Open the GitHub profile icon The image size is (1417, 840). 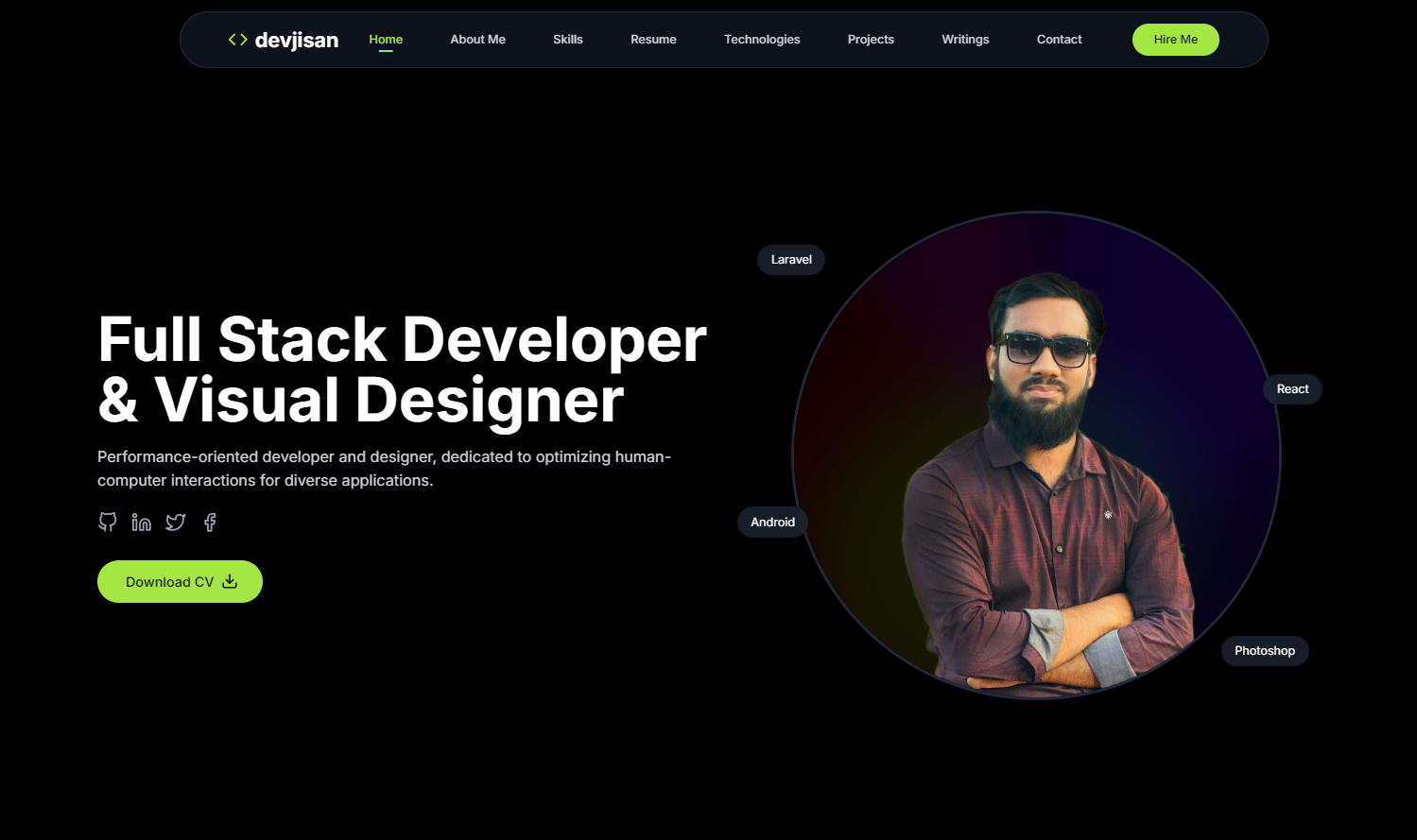(107, 522)
